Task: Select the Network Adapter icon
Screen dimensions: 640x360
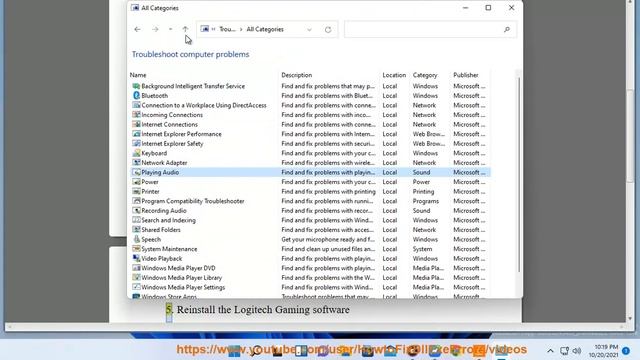Action: tap(136, 163)
